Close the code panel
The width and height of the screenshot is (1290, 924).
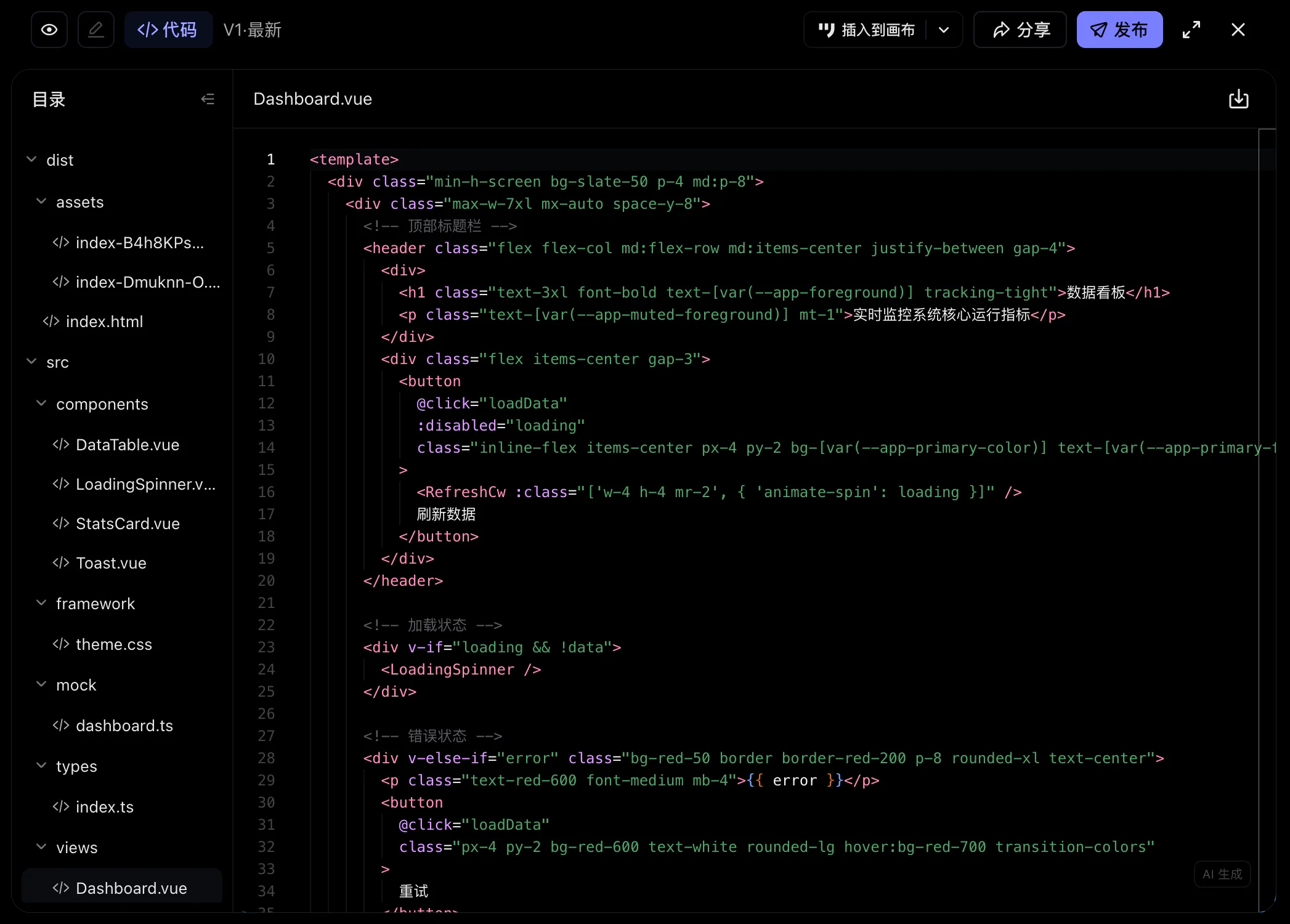pyautogui.click(x=1238, y=30)
